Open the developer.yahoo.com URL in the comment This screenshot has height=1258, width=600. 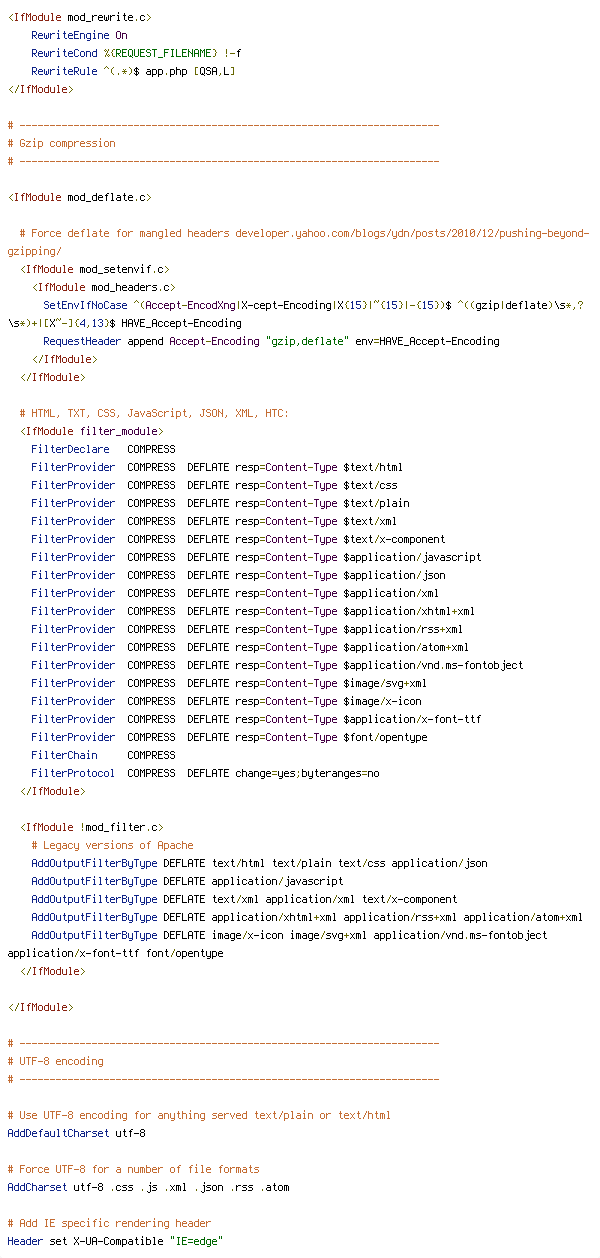(x=412, y=233)
